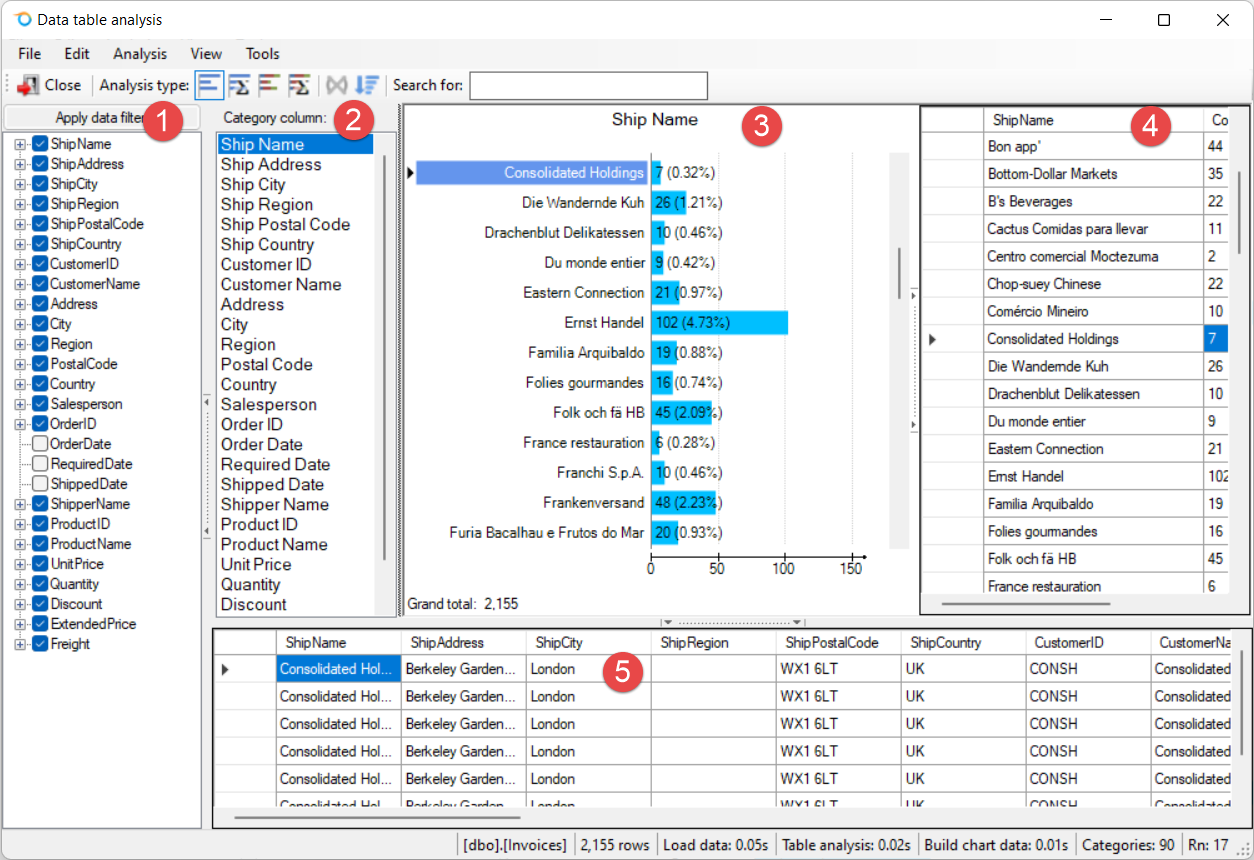Click the sort descending arrow toolbar icon
1254x860 pixels.
(x=367, y=85)
